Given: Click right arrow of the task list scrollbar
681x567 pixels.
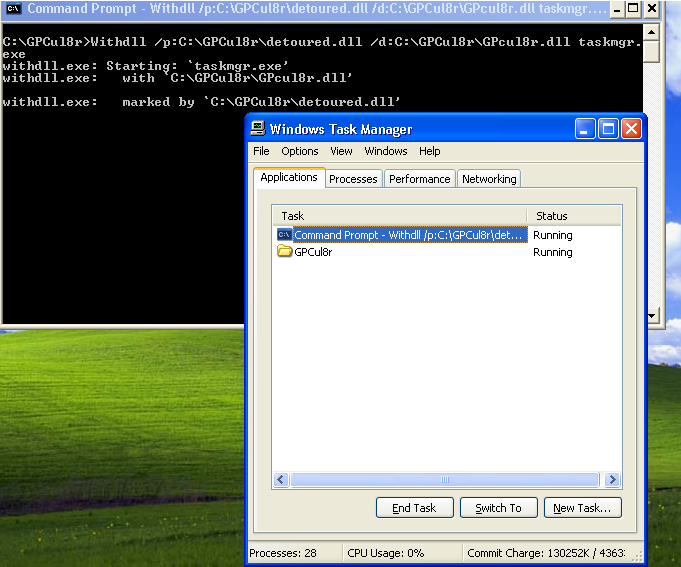Looking at the screenshot, I should pyautogui.click(x=612, y=479).
